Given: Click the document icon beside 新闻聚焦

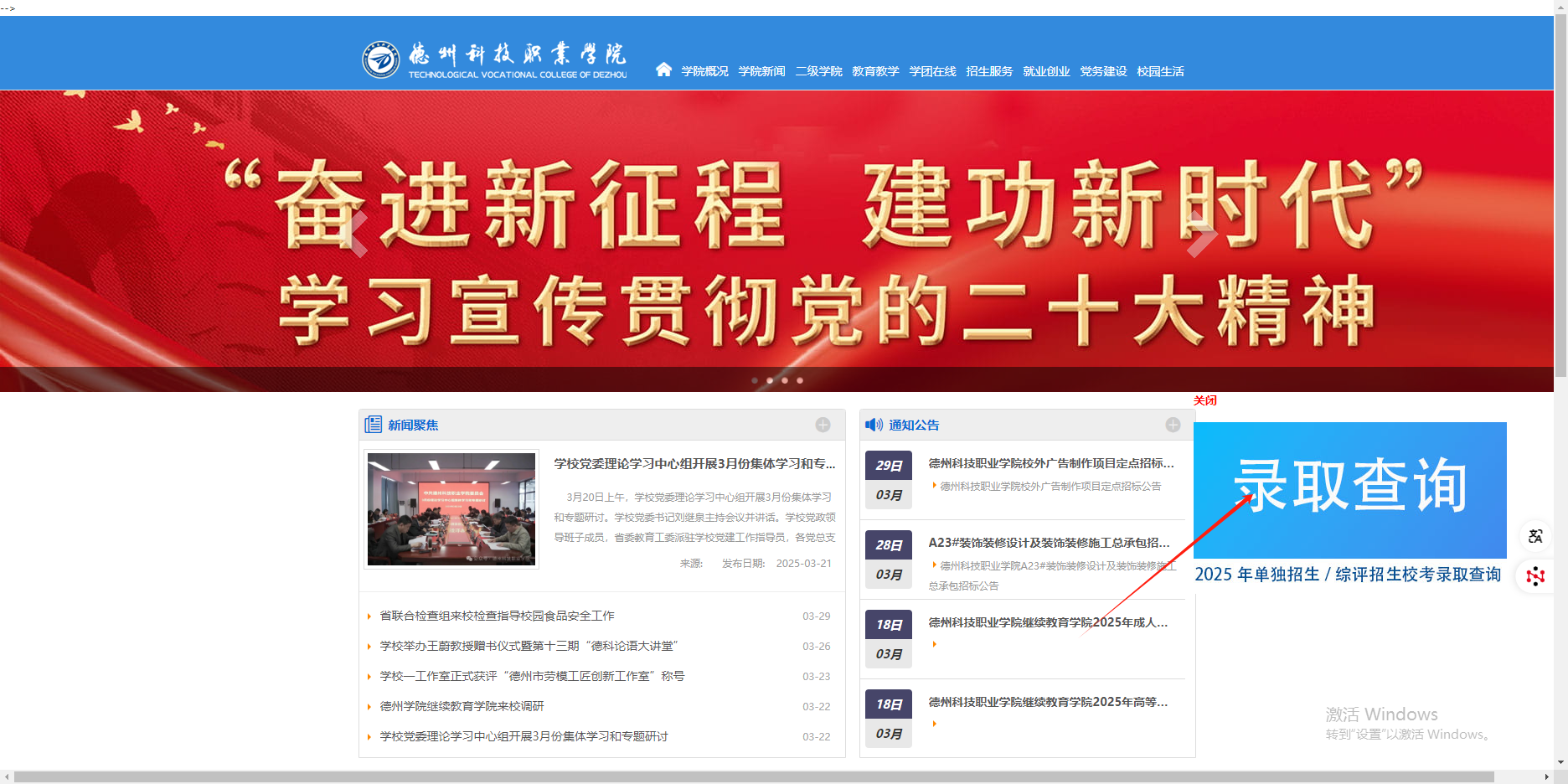Looking at the screenshot, I should coord(372,425).
